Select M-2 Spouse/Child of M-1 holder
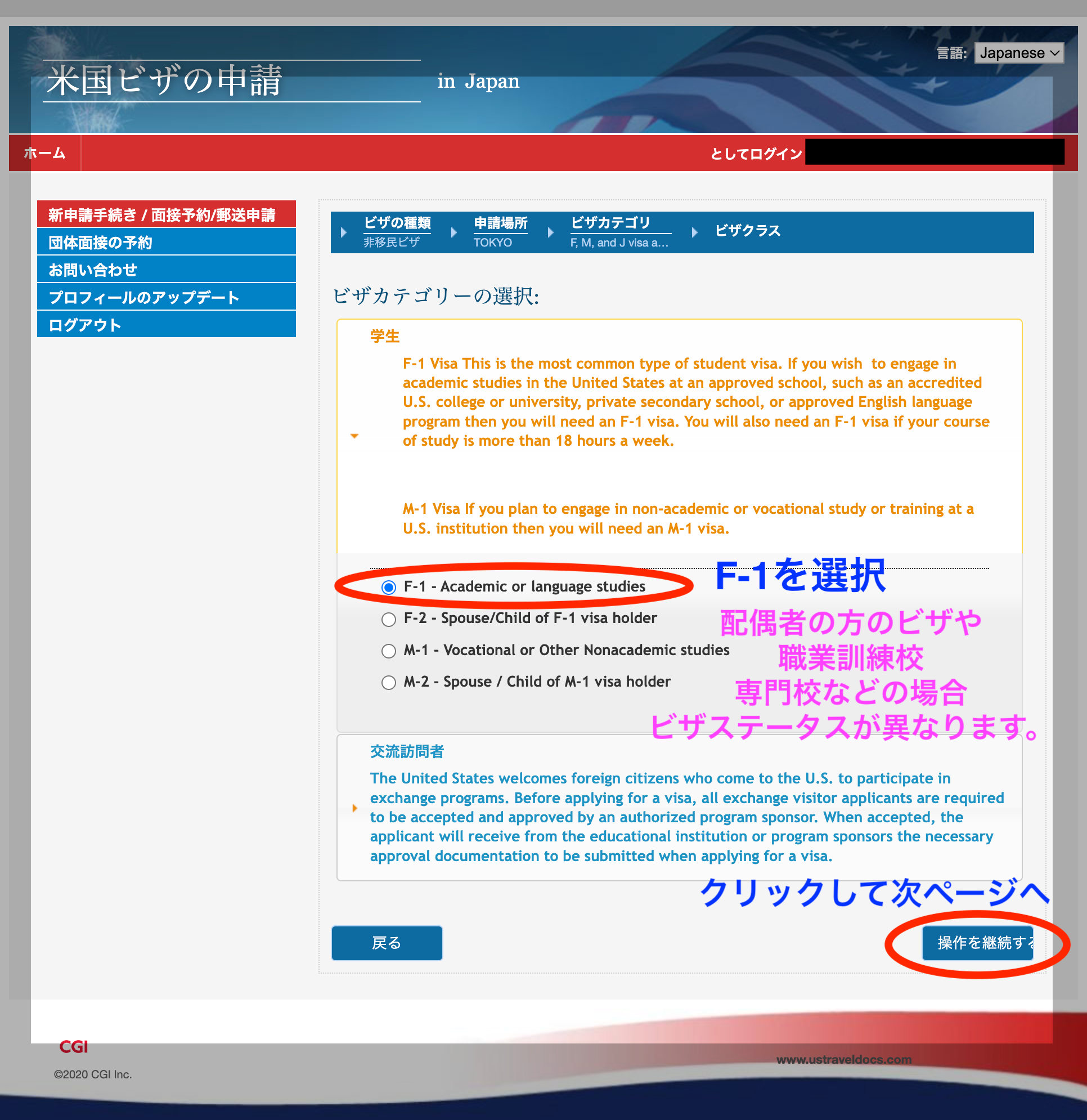Image resolution: width=1087 pixels, height=1120 pixels. (x=389, y=683)
